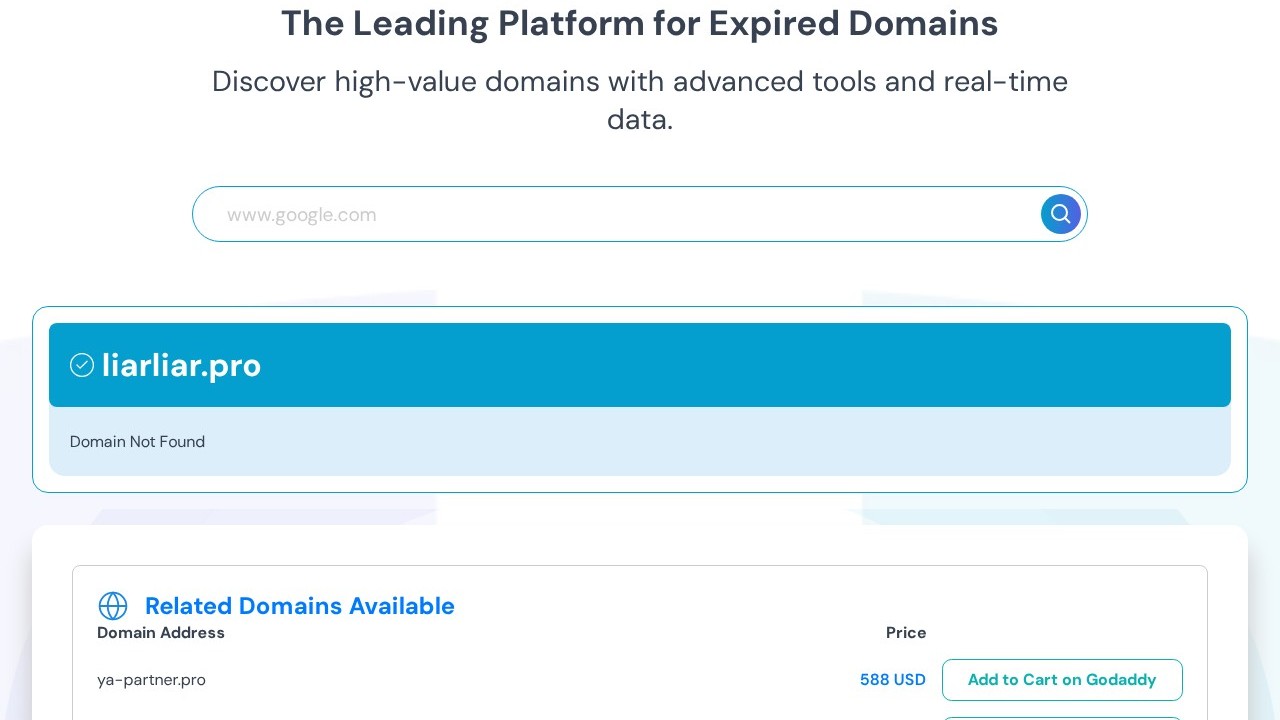Click the partially visible button below Add to Cart
Image resolution: width=1280 pixels, height=720 pixels.
1062,717
